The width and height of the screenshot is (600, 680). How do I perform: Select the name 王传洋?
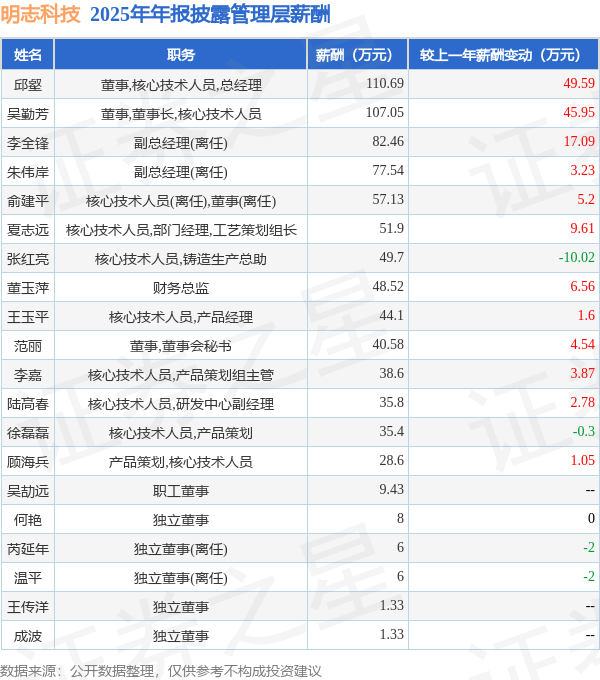coord(28,607)
